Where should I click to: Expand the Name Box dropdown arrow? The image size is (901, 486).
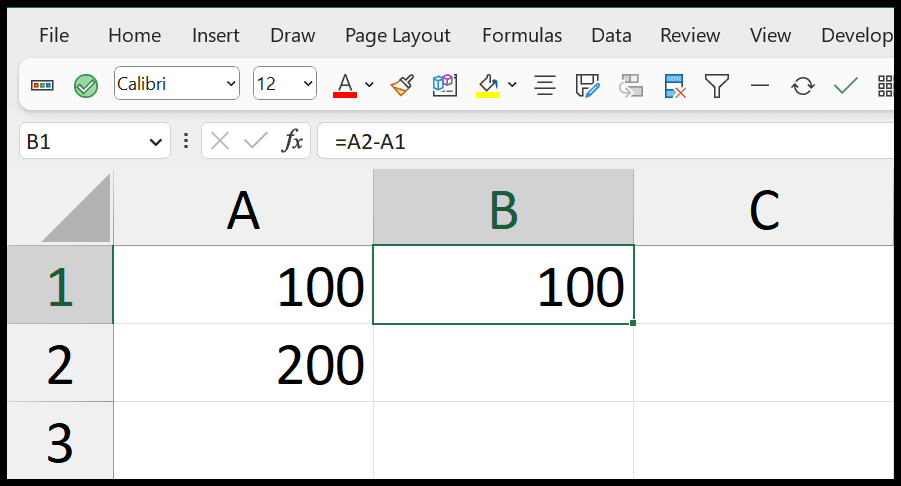(x=155, y=142)
